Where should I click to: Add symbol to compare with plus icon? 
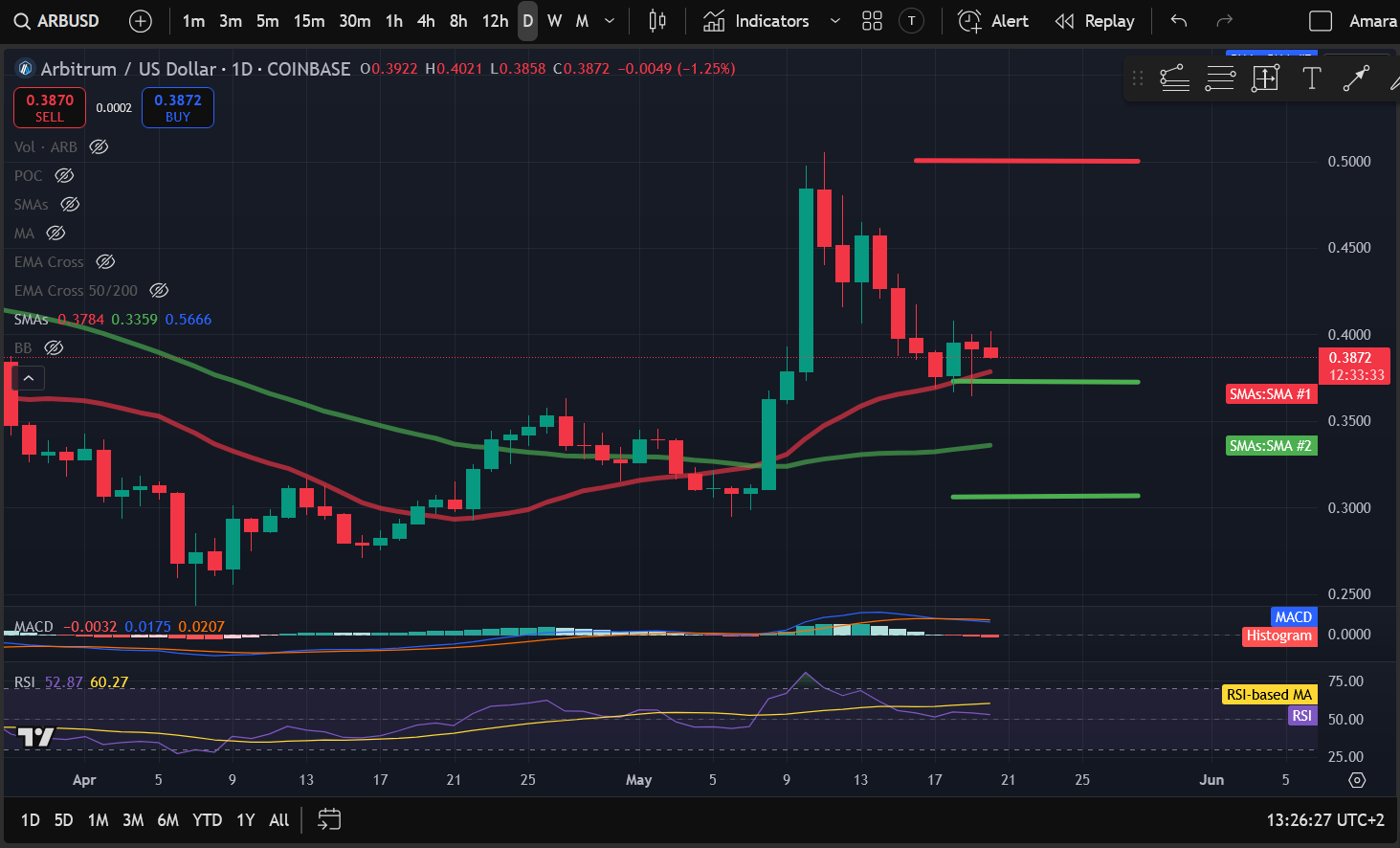pyautogui.click(x=141, y=21)
